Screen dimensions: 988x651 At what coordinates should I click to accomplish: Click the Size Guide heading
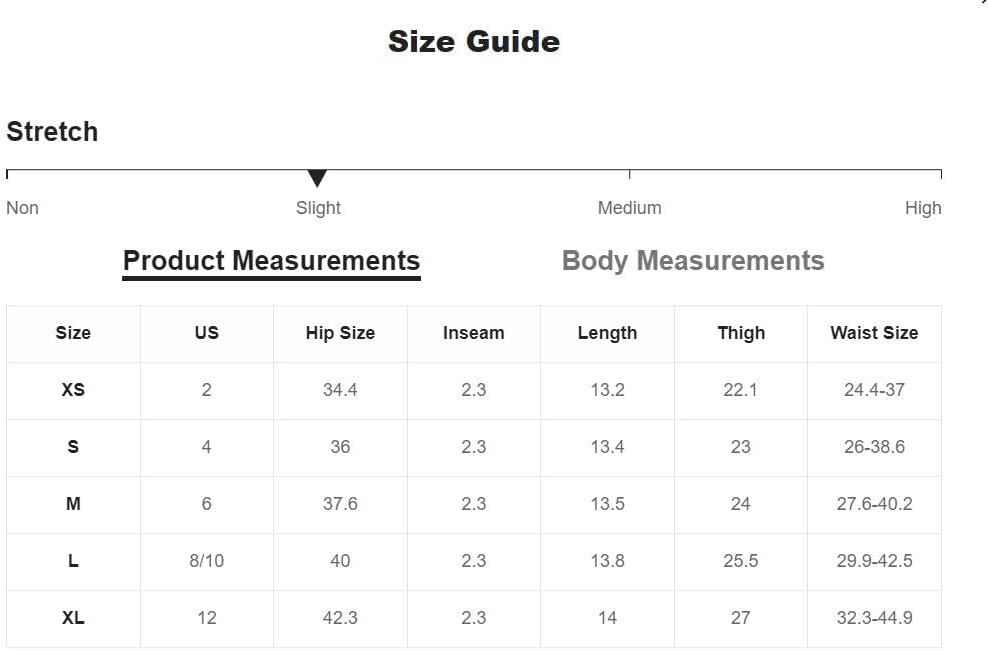(474, 42)
